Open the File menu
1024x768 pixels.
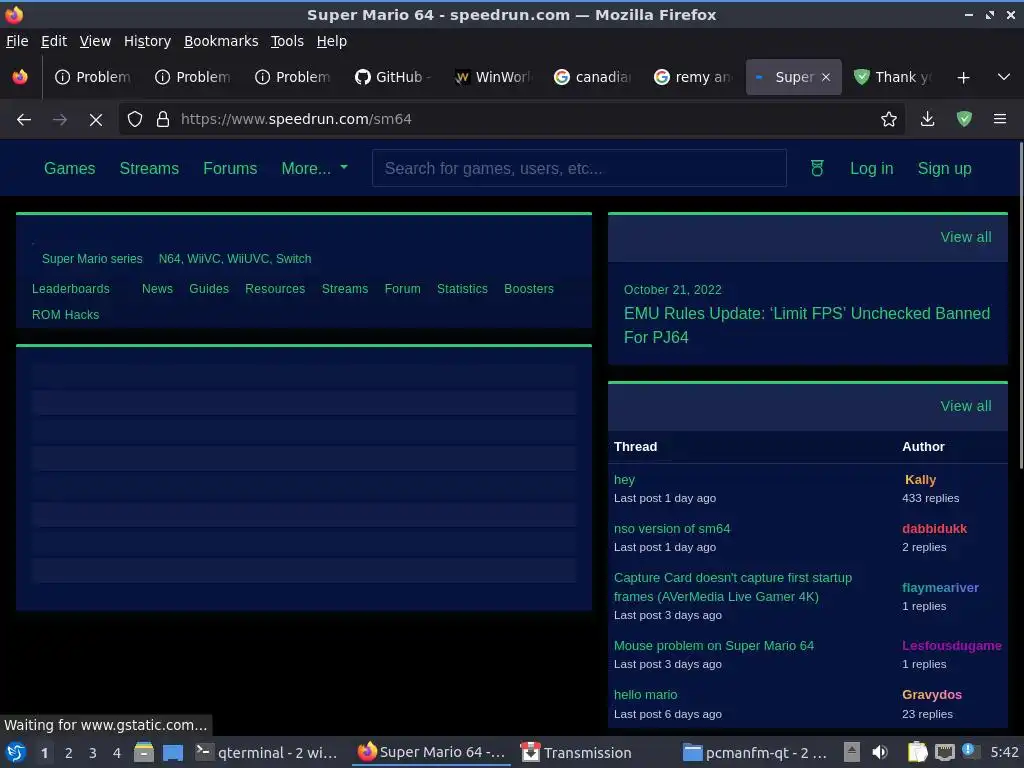pos(17,41)
